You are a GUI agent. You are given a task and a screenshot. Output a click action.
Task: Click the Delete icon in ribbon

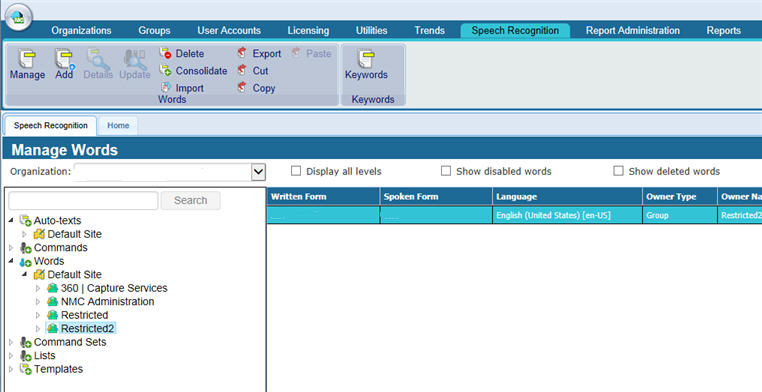coord(165,53)
